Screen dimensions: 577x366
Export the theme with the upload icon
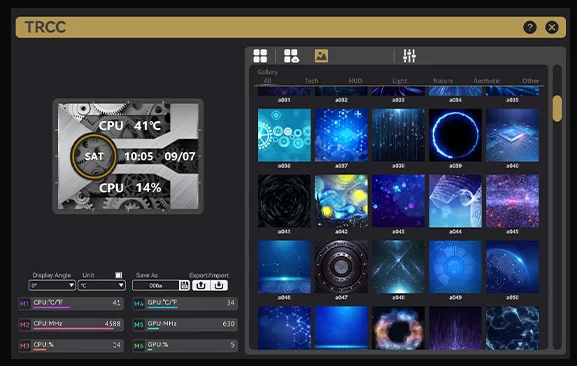[x=201, y=285]
